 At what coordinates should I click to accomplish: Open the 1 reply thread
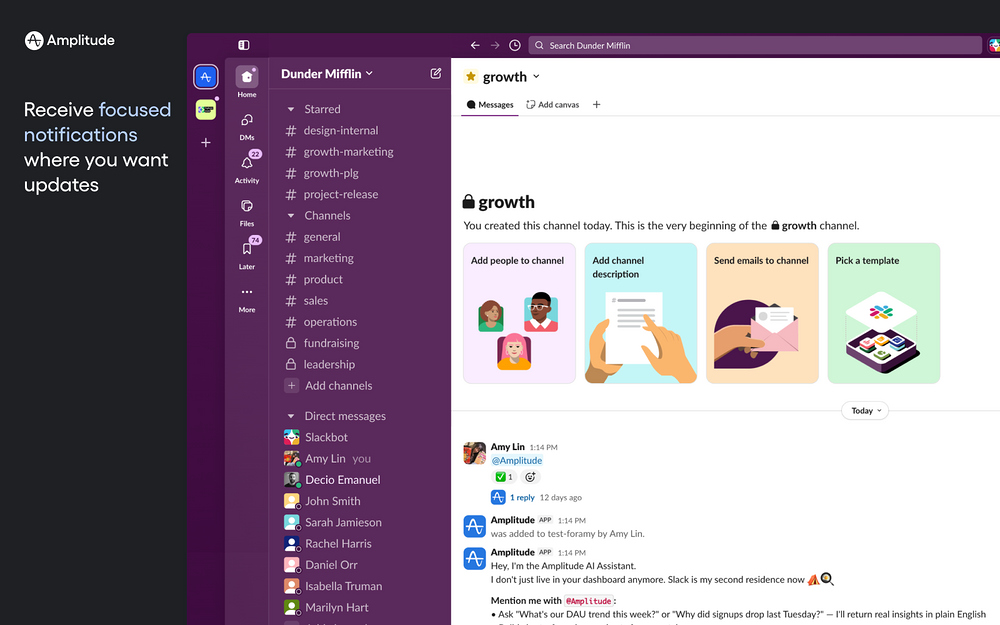click(x=522, y=497)
